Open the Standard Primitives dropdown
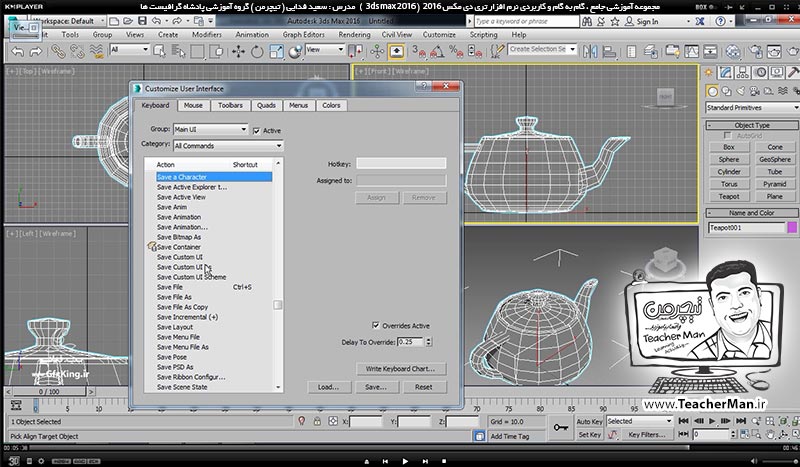 click(x=753, y=108)
